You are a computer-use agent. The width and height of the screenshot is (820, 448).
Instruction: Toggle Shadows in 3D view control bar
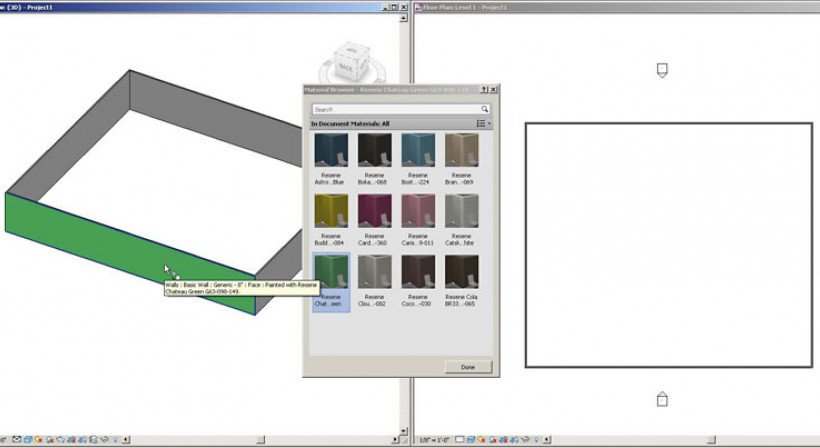(x=50, y=440)
